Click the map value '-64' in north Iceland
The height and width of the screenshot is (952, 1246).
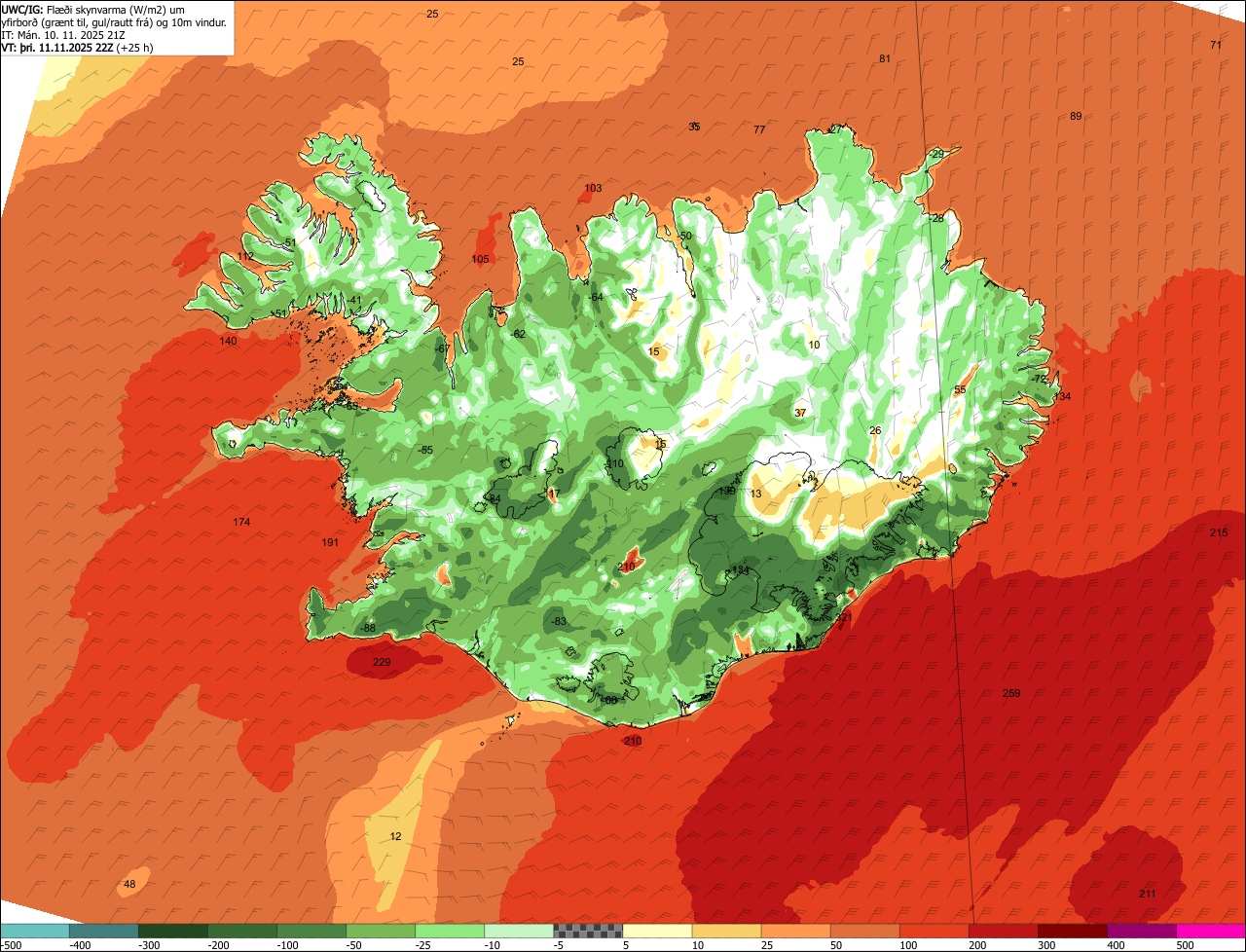(x=596, y=297)
